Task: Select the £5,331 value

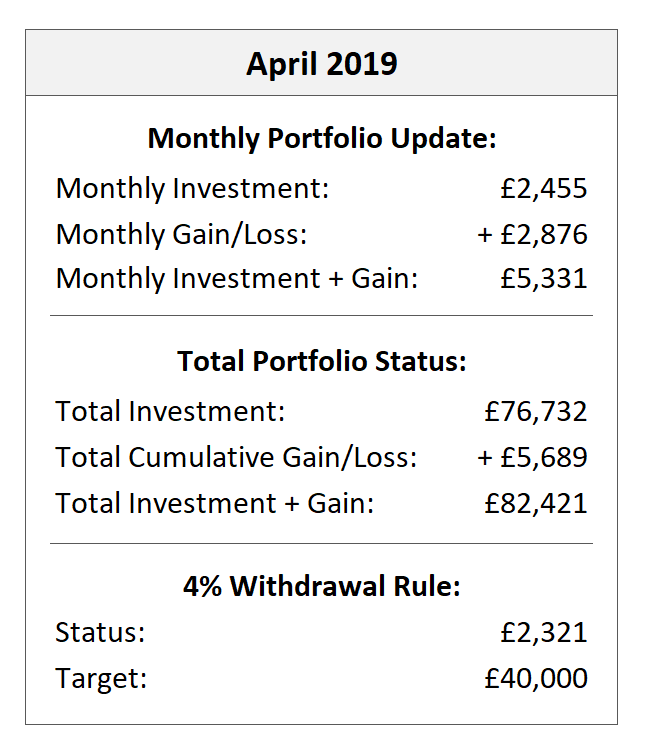Action: pyautogui.click(x=543, y=278)
